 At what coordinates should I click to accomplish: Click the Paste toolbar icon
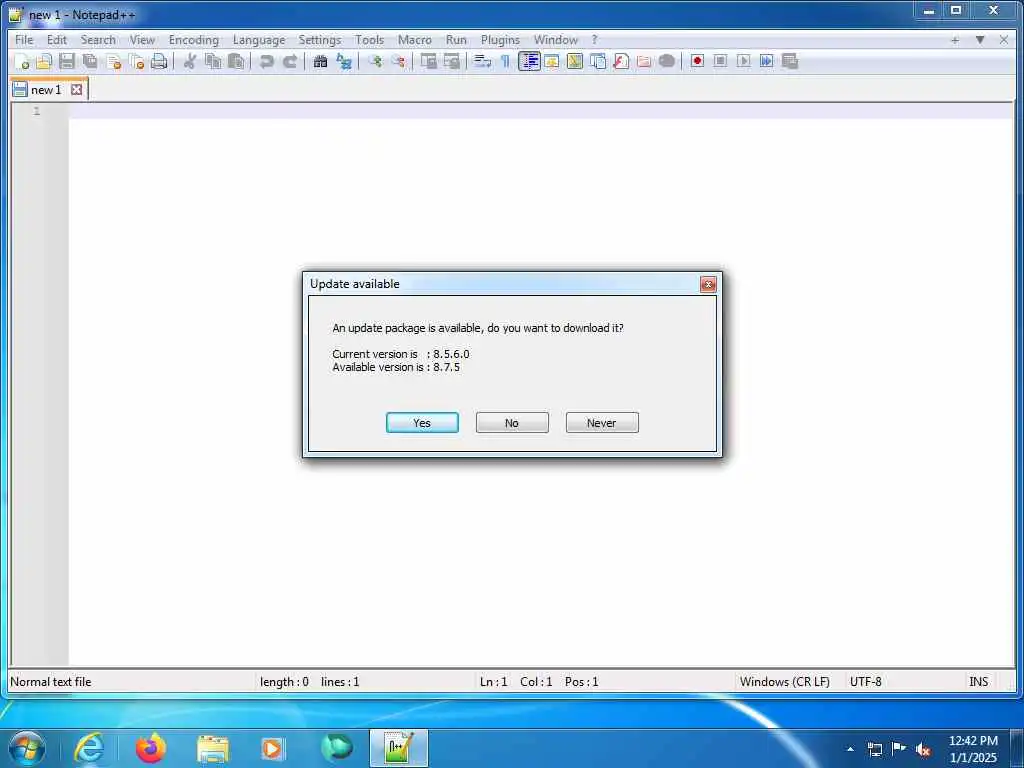[236, 61]
